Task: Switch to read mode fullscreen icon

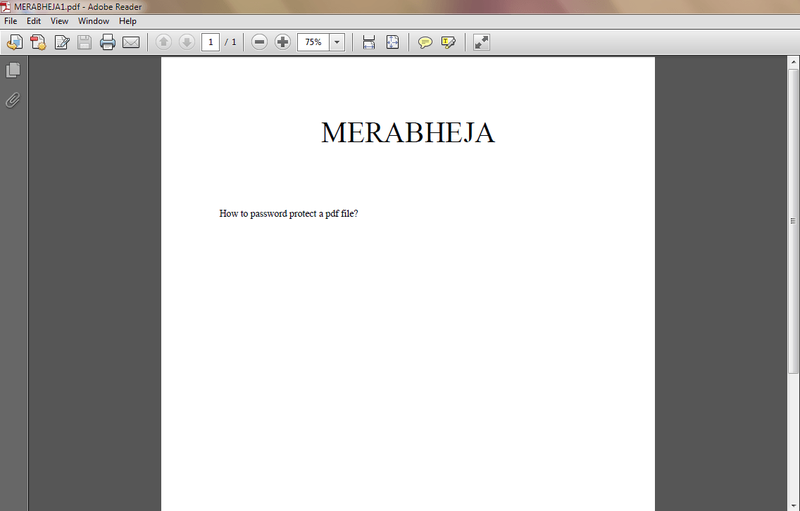Action: tap(481, 42)
